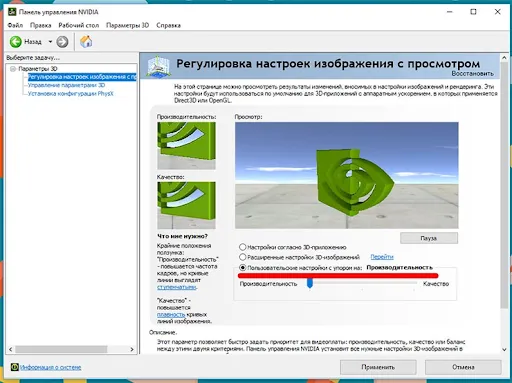Screen dimensions: 512x383
Task: Open the Файл menu
Action: click(x=15, y=25)
